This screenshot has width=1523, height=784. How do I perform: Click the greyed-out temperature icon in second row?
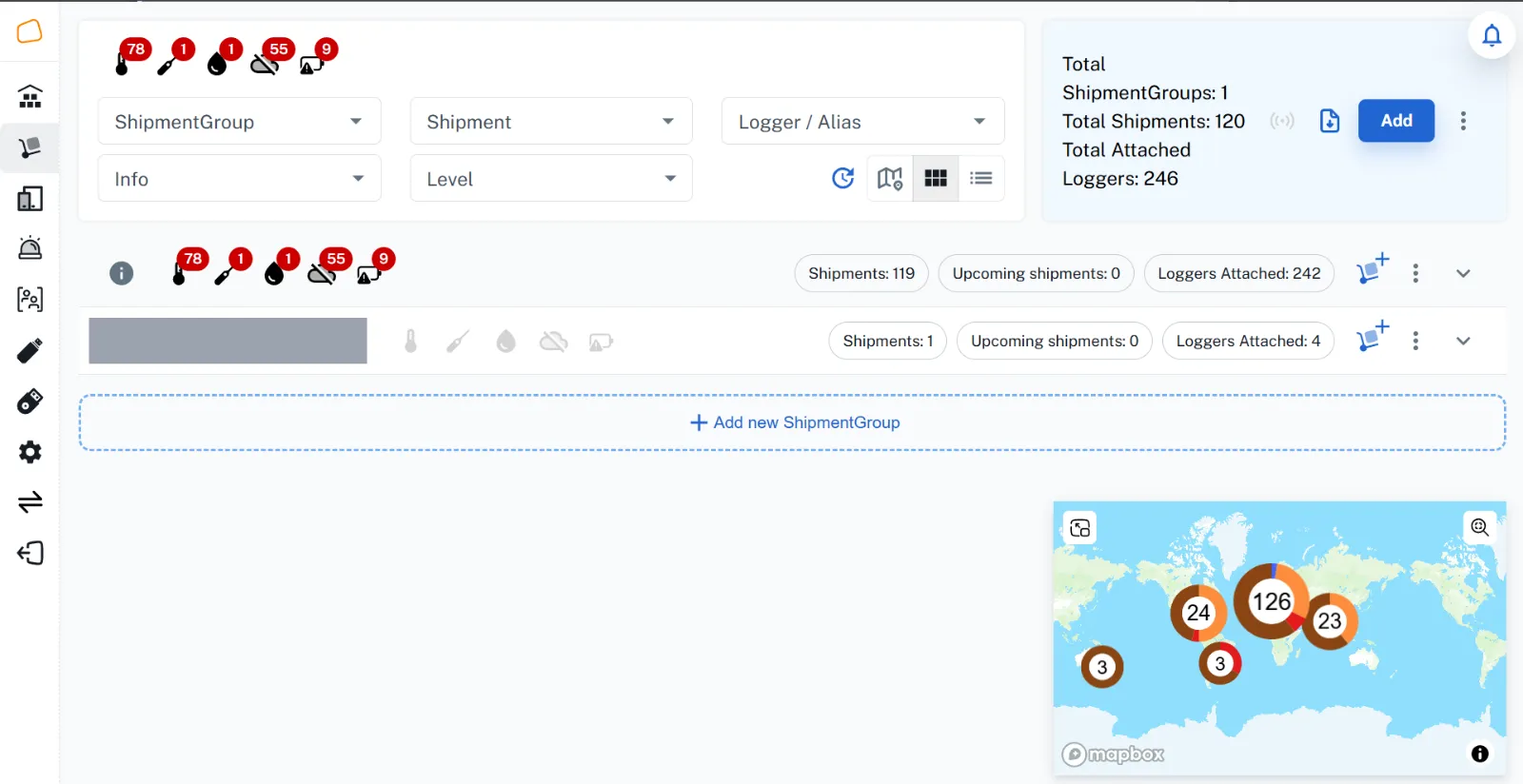point(410,341)
